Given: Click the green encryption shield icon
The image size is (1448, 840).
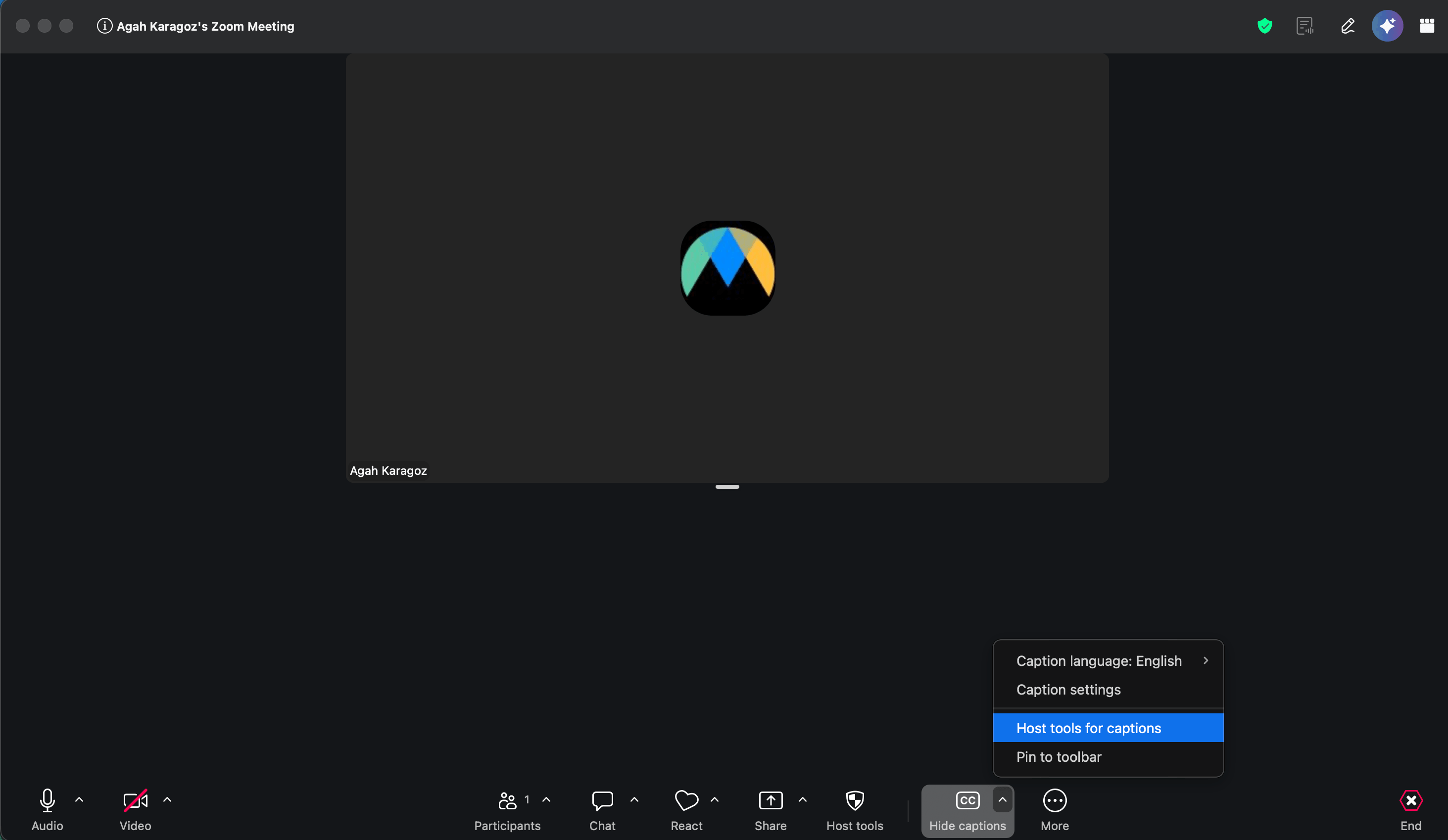Looking at the screenshot, I should pyautogui.click(x=1265, y=26).
